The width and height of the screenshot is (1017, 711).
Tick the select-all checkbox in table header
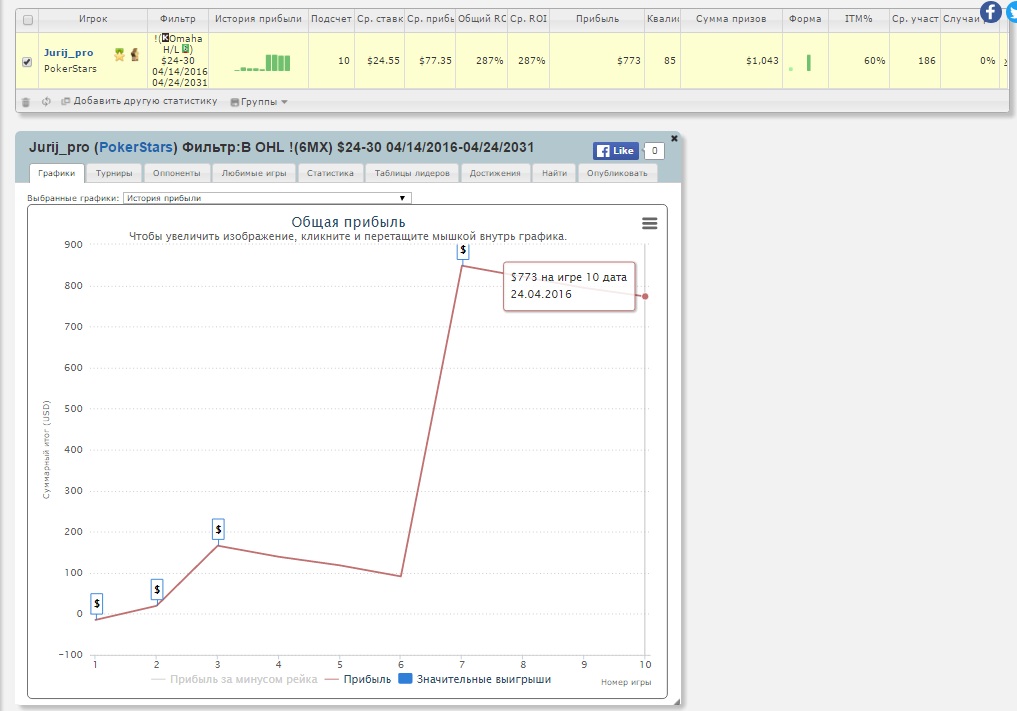(x=27, y=20)
